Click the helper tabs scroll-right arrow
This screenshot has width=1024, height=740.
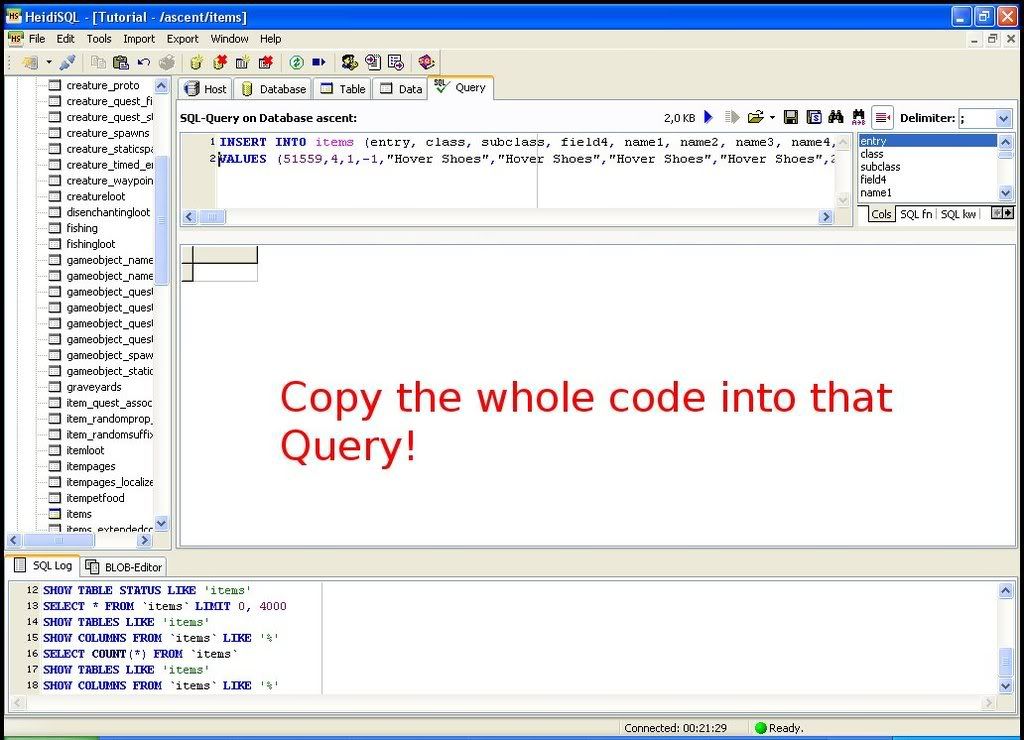tap(1008, 213)
